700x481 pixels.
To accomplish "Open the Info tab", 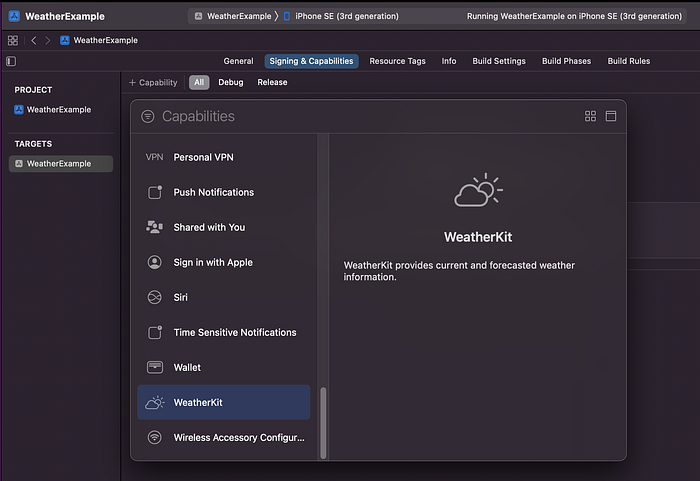I will (449, 61).
